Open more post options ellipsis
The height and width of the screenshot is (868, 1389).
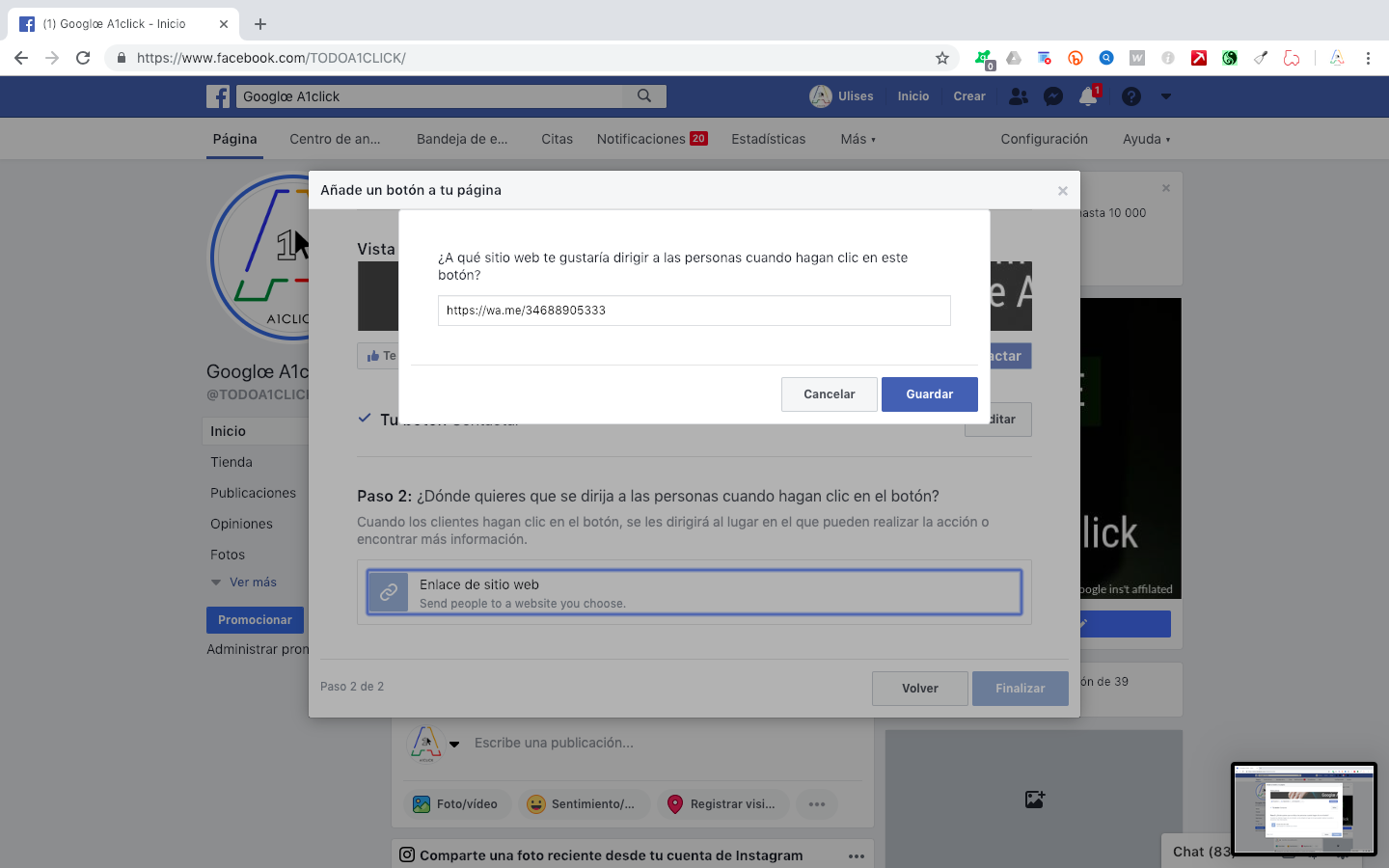click(x=816, y=804)
